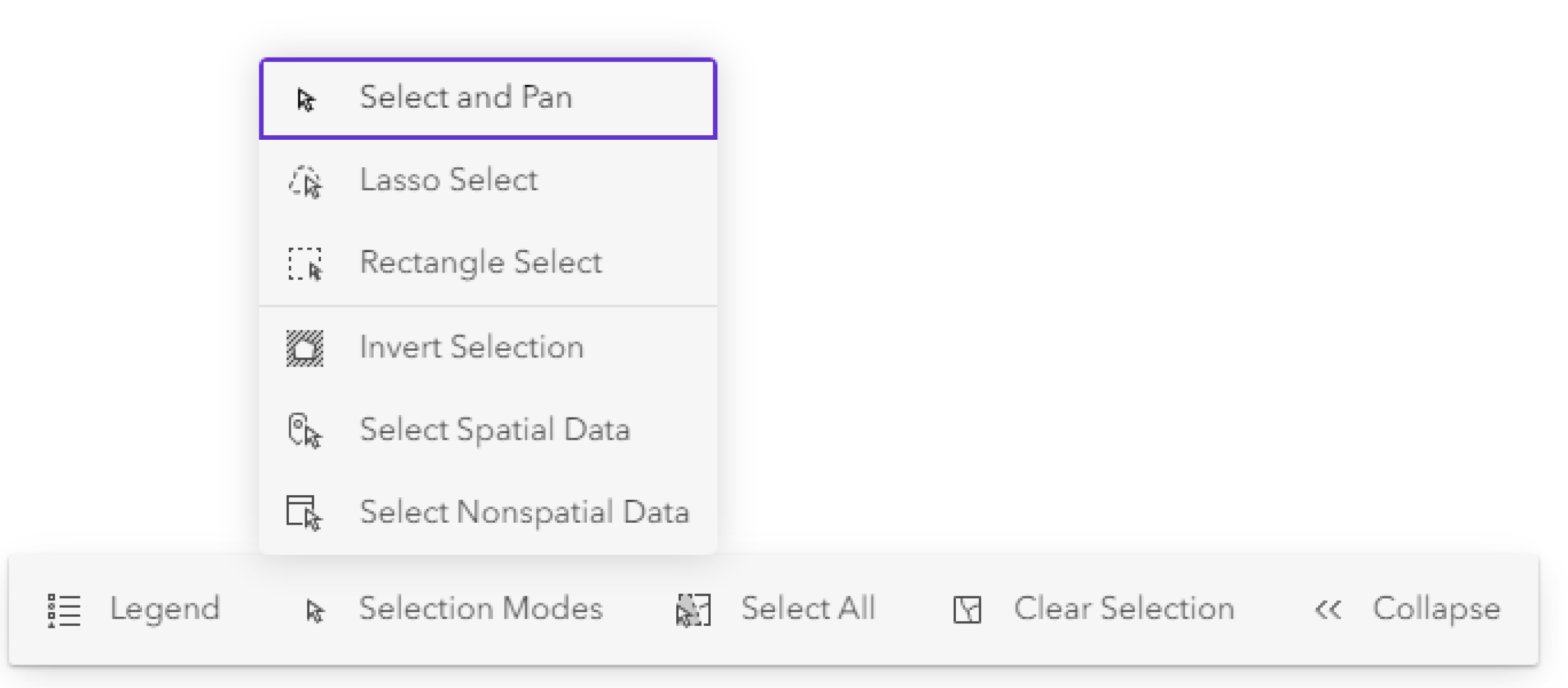Invert the current selection

pos(472,348)
